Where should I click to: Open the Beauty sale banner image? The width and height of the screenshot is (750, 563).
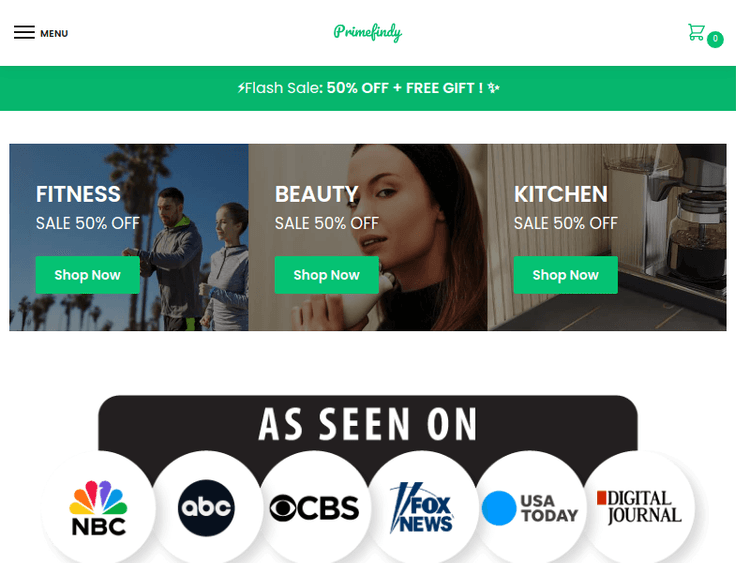pos(368,237)
